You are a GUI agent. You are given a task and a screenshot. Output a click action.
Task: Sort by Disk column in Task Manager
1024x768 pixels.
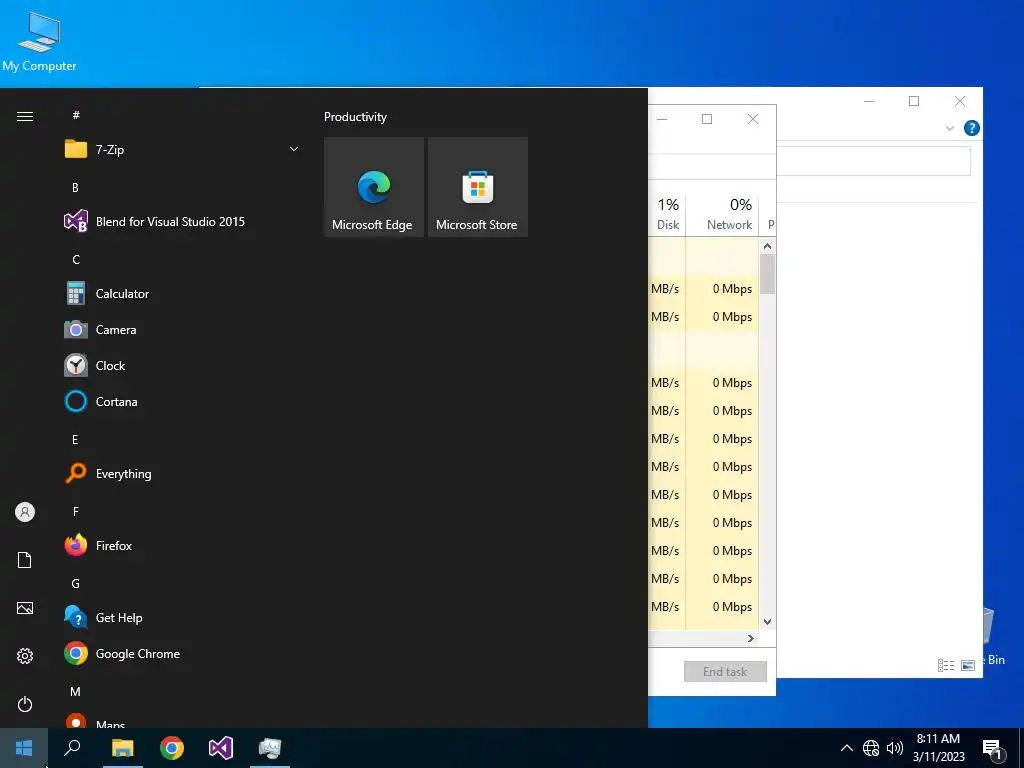pos(667,214)
